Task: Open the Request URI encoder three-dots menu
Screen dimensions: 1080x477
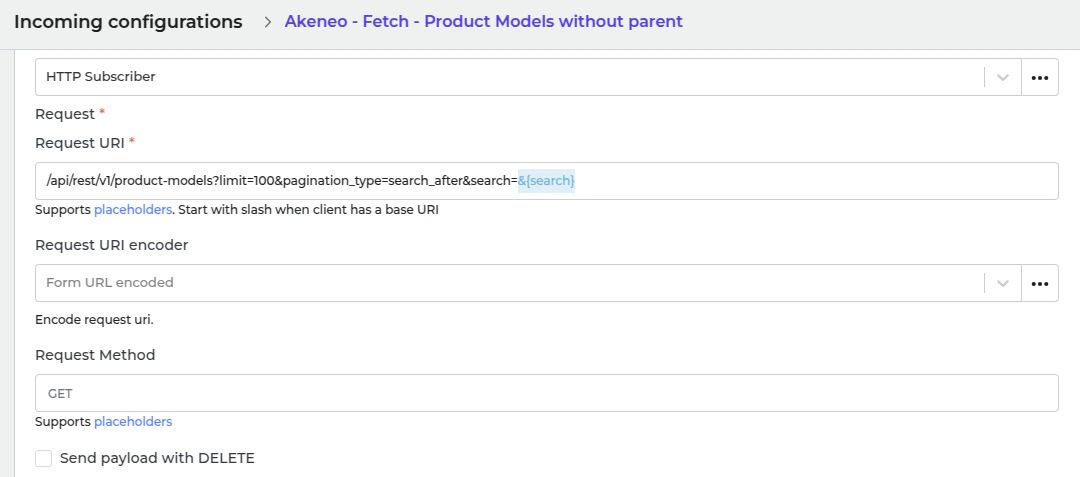Action: (1039, 283)
